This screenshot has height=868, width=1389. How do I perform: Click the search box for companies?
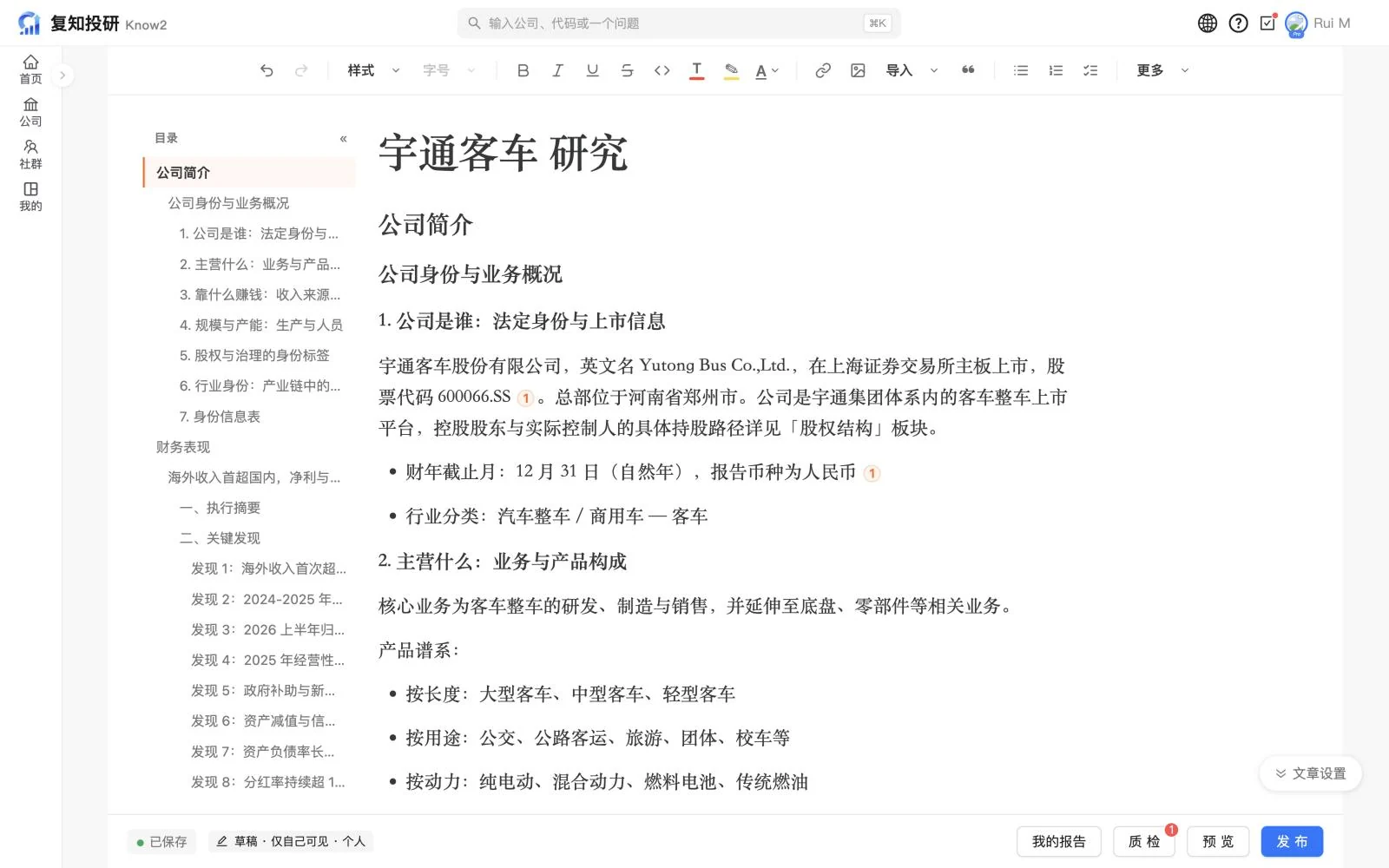coord(678,23)
